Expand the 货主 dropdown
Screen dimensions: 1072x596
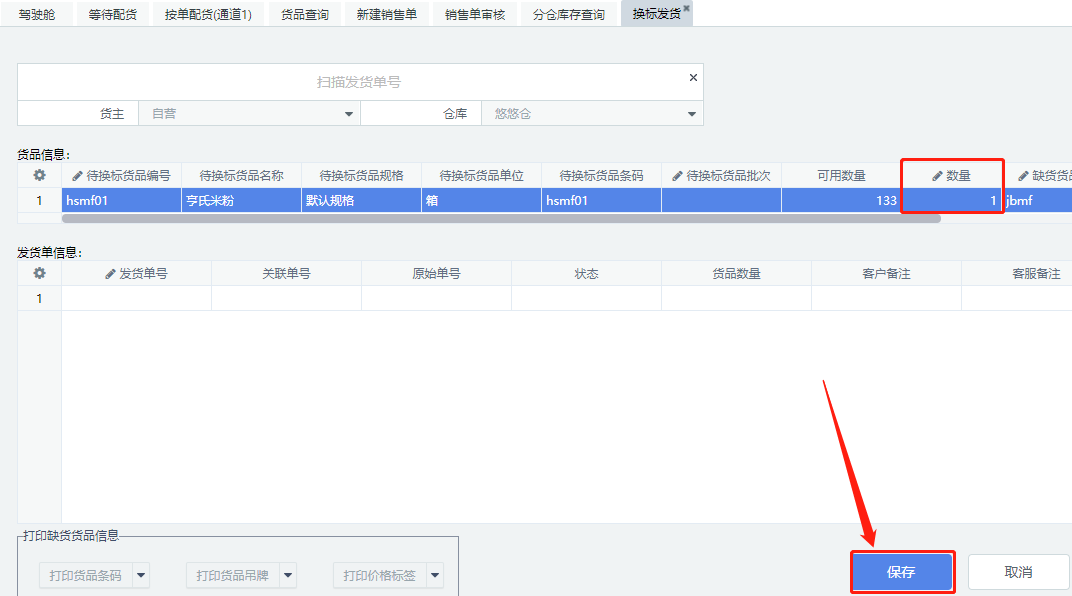(x=349, y=114)
